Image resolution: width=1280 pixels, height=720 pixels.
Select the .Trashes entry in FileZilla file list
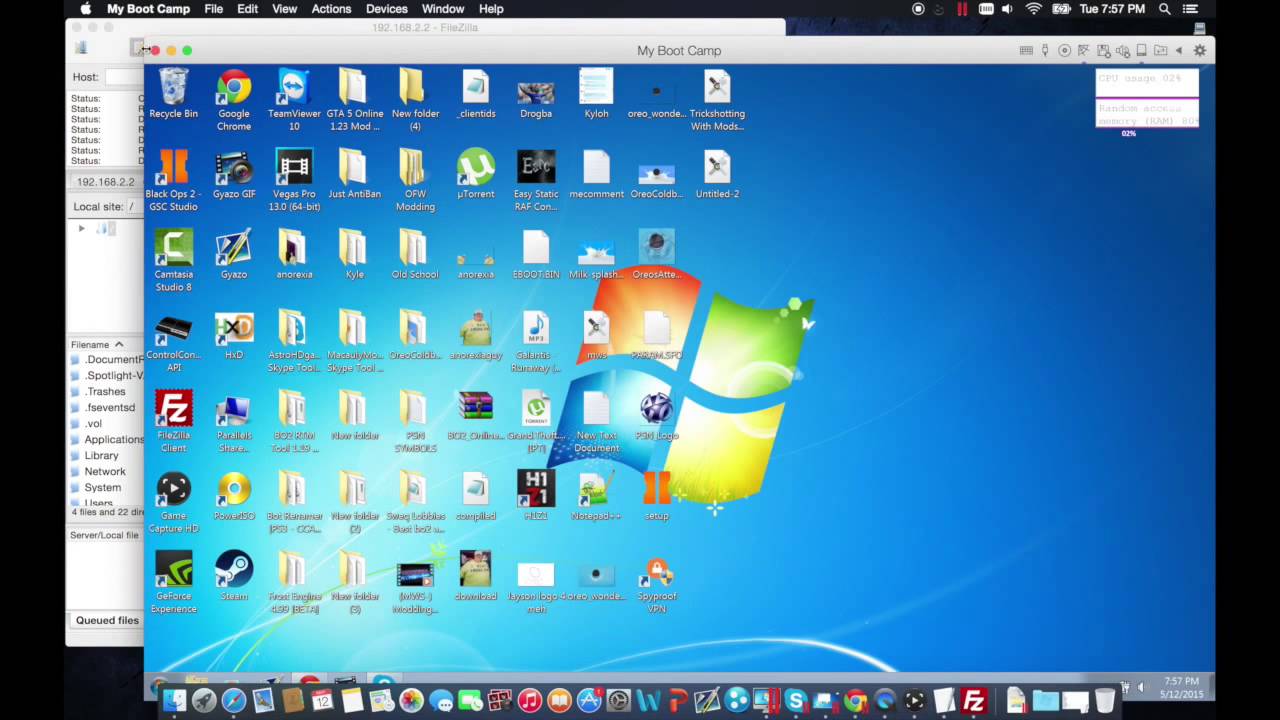(105, 392)
